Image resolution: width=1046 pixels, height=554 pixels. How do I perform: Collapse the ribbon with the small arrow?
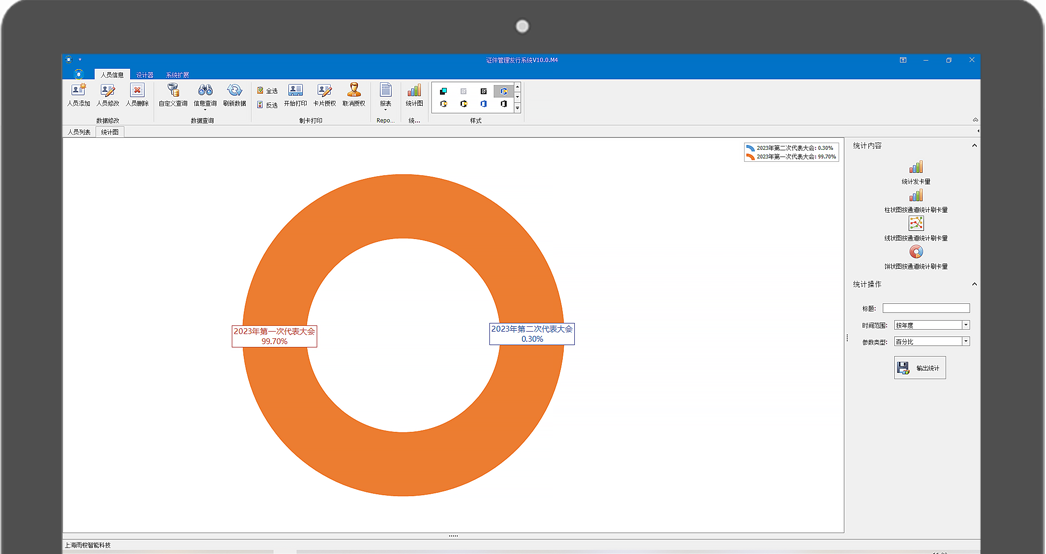[975, 119]
